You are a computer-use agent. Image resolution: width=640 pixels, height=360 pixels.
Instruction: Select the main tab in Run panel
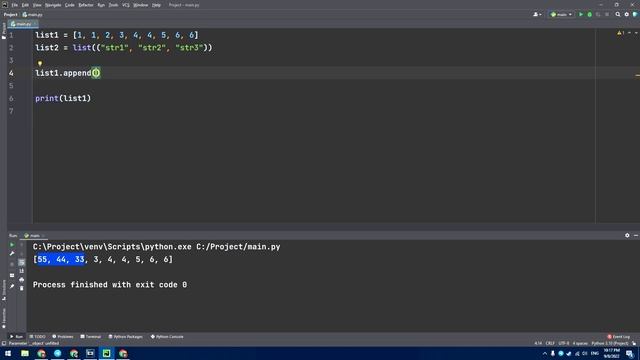(34, 236)
